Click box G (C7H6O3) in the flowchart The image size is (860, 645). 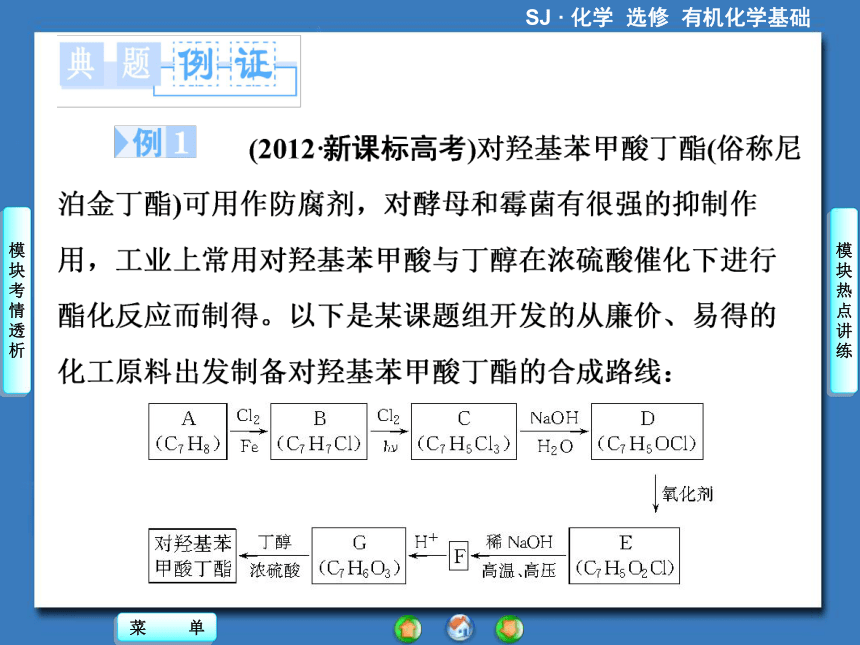point(359,555)
